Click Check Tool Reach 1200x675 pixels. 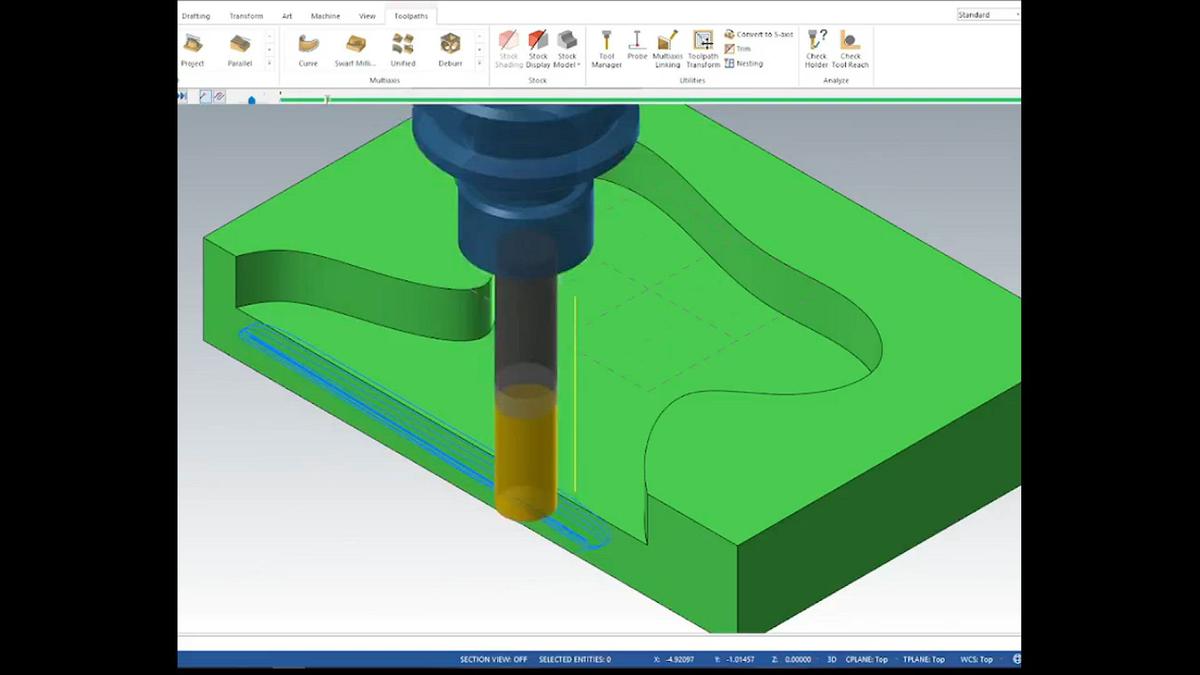pos(850,50)
